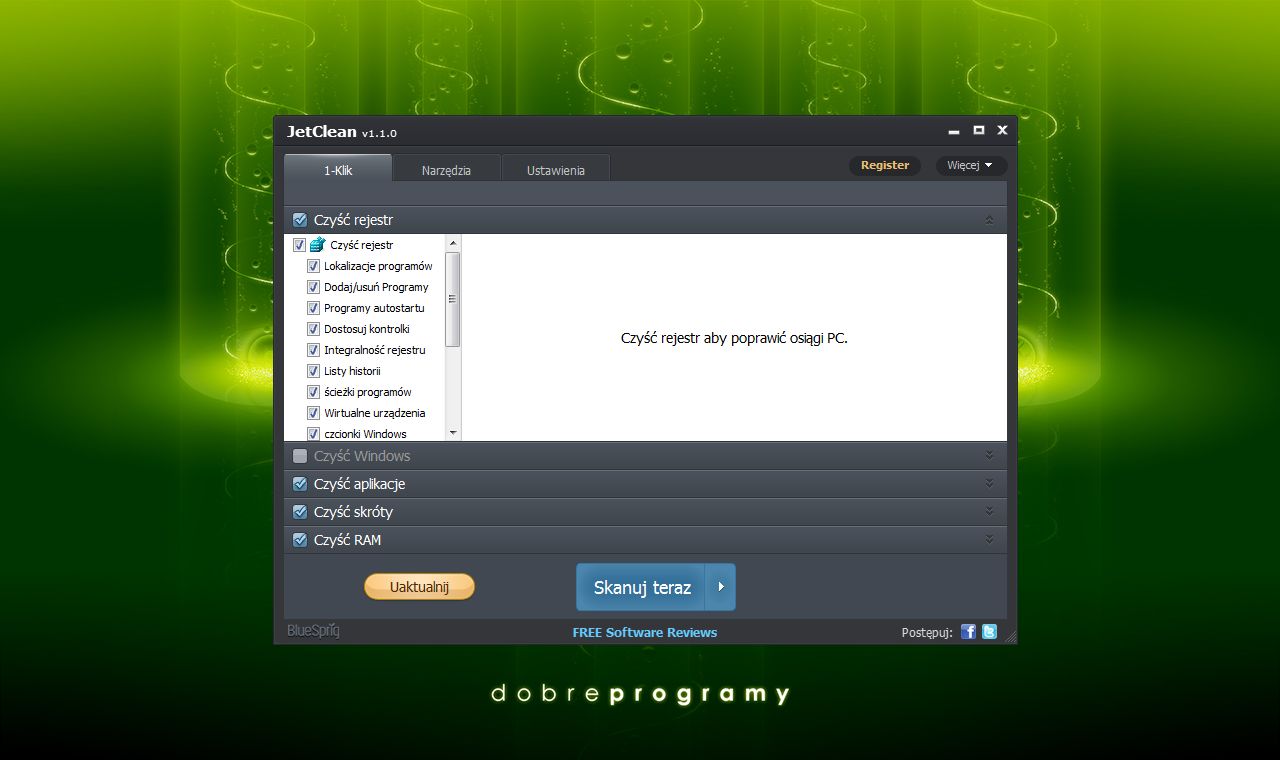Switch to the Narzędzia tab
This screenshot has width=1280, height=760.
(x=446, y=170)
